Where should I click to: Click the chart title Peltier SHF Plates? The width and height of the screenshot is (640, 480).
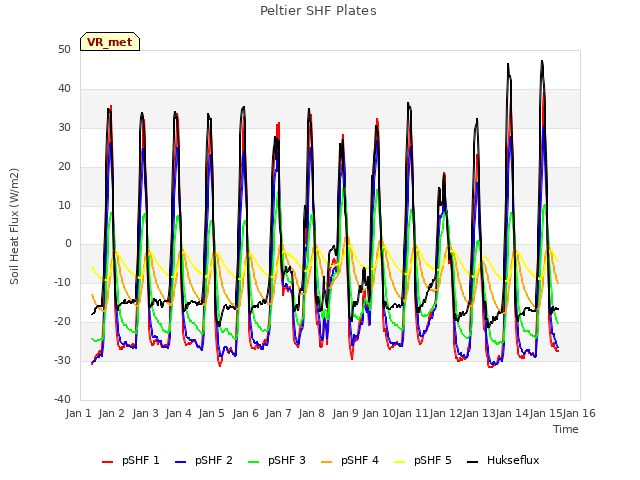(x=318, y=11)
